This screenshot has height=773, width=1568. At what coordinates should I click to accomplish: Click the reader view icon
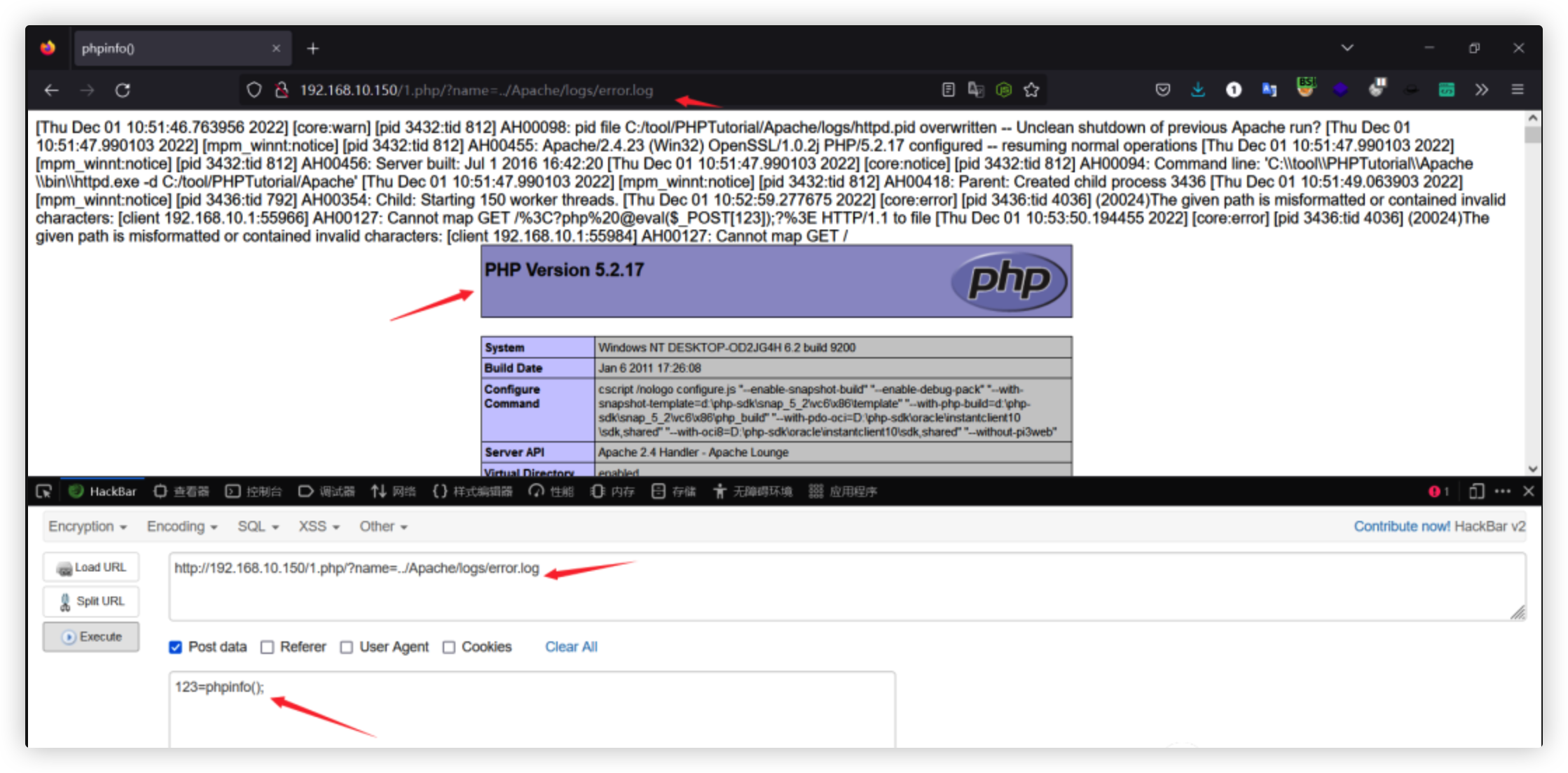click(948, 90)
